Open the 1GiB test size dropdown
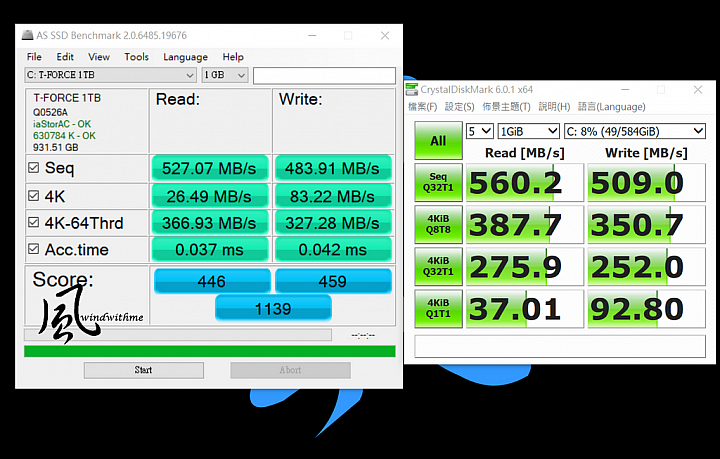720x459 pixels. pyautogui.click(x=528, y=131)
